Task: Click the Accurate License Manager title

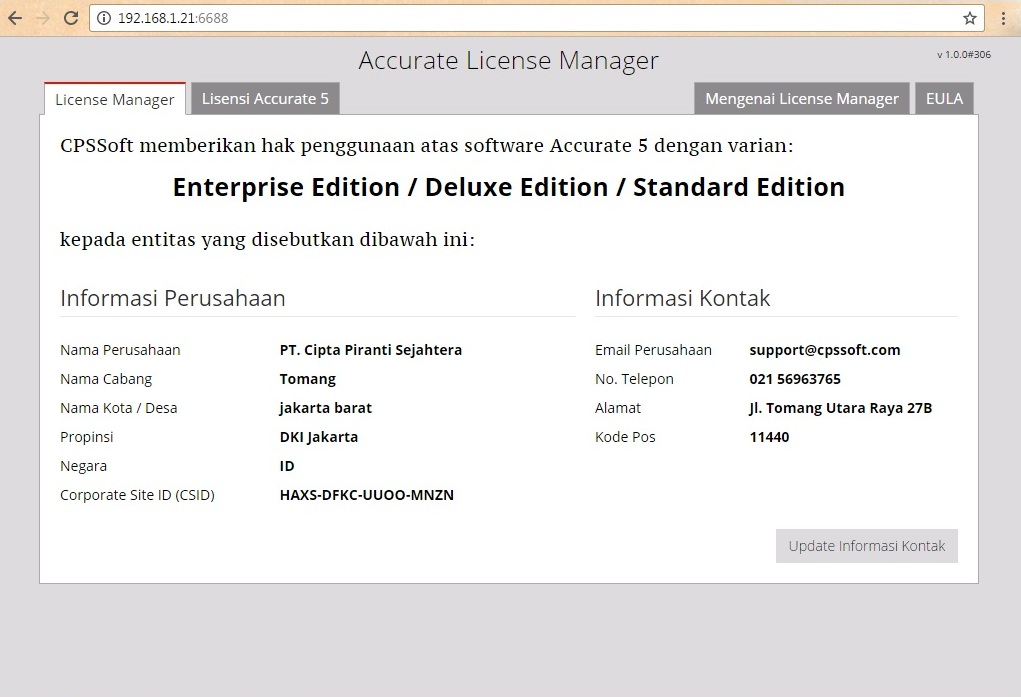Action: tap(508, 61)
